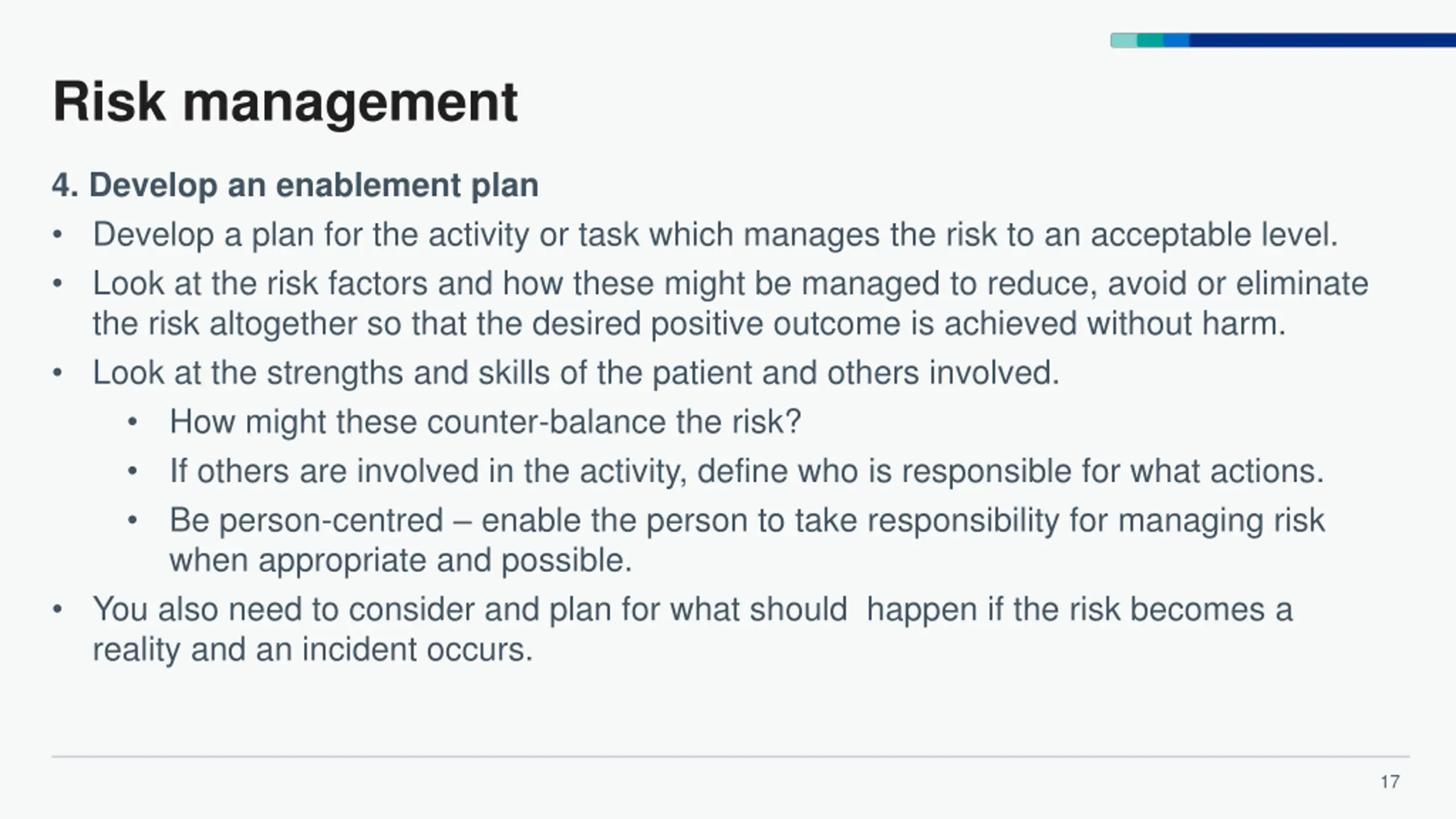Click the bright blue segment of the header bar

(x=1176, y=40)
